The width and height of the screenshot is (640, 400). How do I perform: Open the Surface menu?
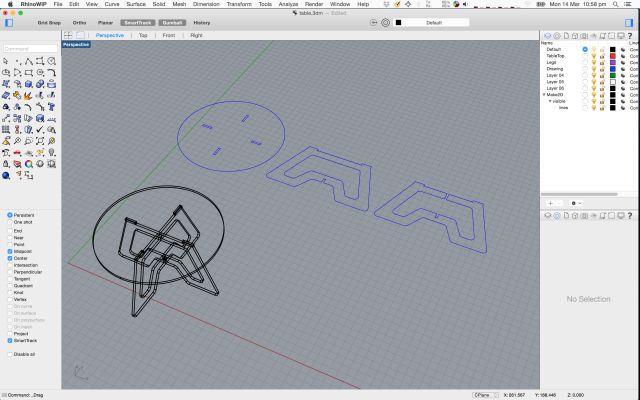click(x=136, y=4)
